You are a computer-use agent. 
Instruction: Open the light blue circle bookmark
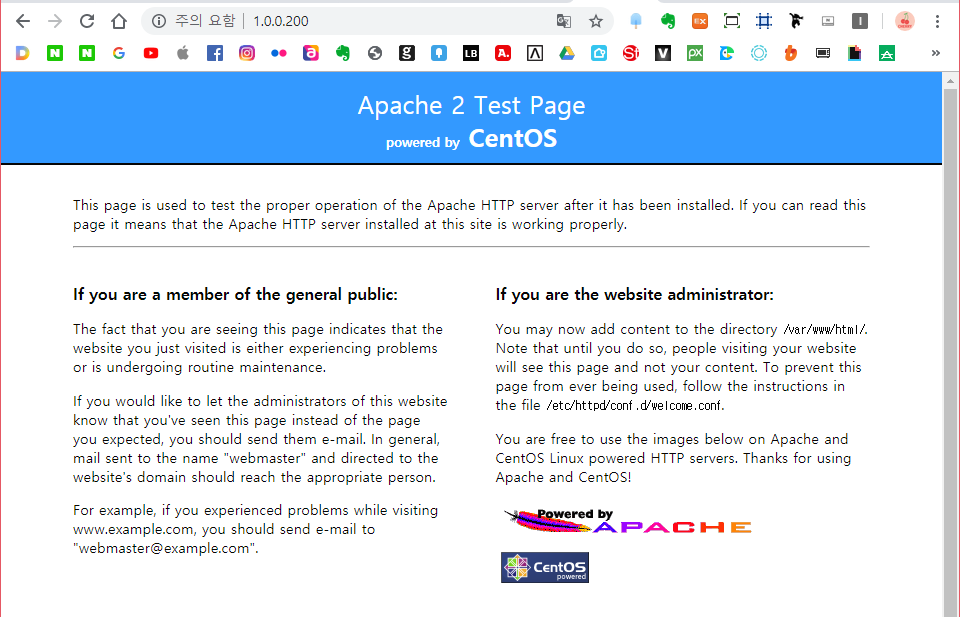(x=759, y=53)
